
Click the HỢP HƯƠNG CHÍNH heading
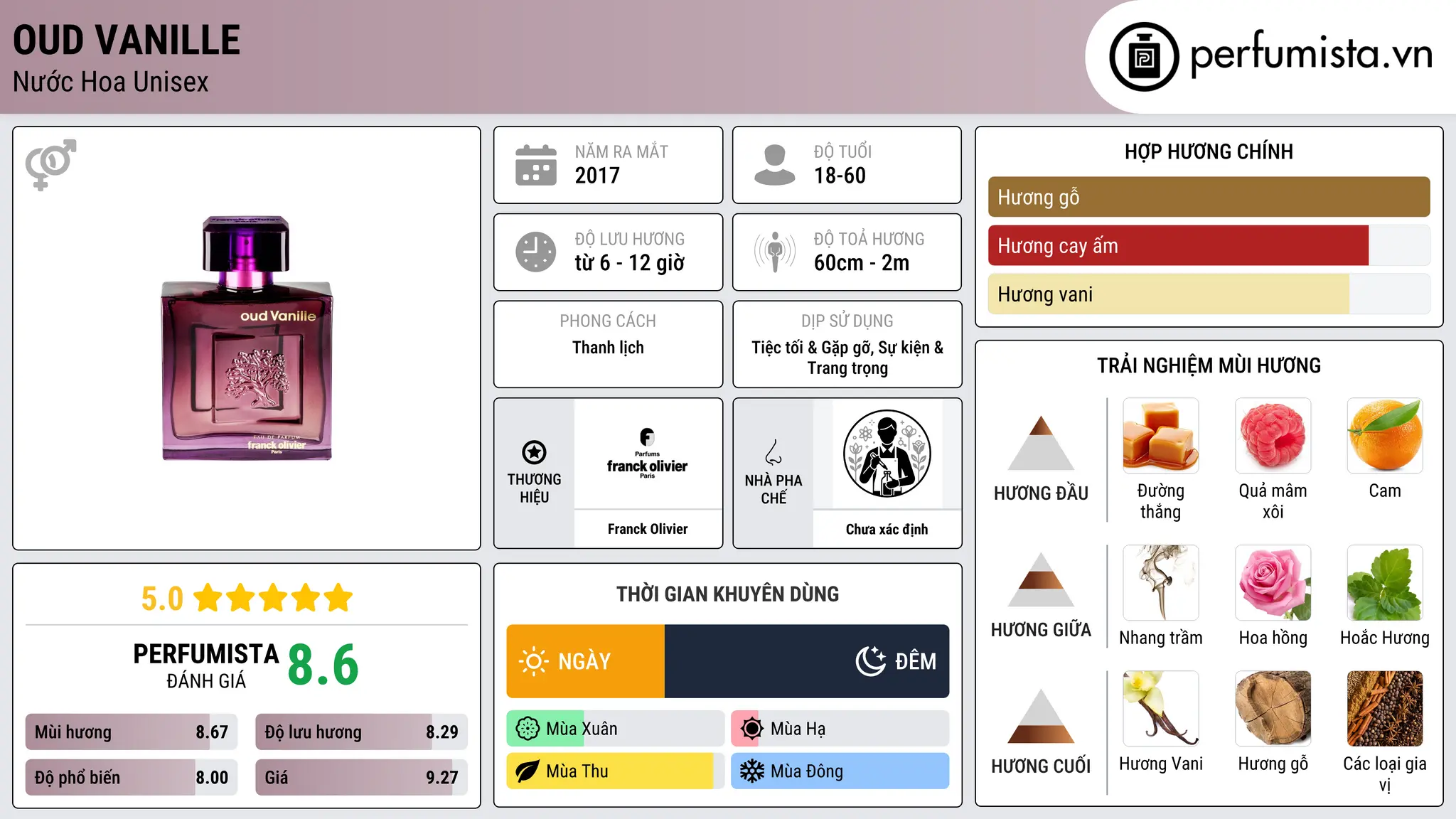coord(1209,151)
